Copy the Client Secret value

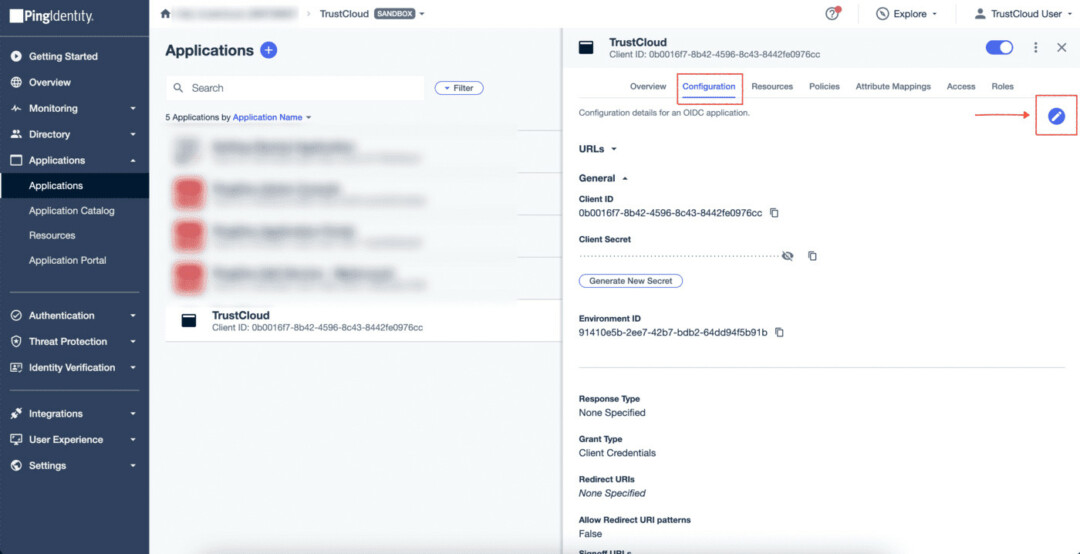(812, 256)
